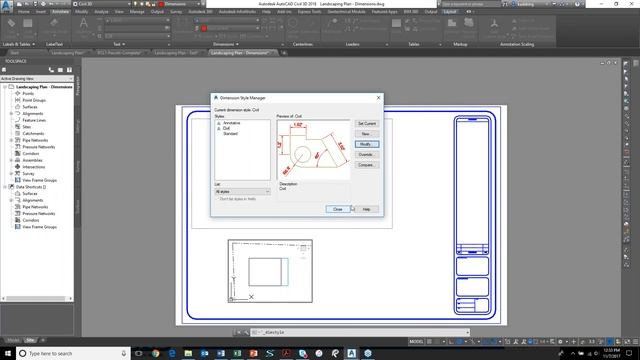Expand the Alignments node under Landscaping Plan
Screen dimensions: 640x360
pos(11,113)
